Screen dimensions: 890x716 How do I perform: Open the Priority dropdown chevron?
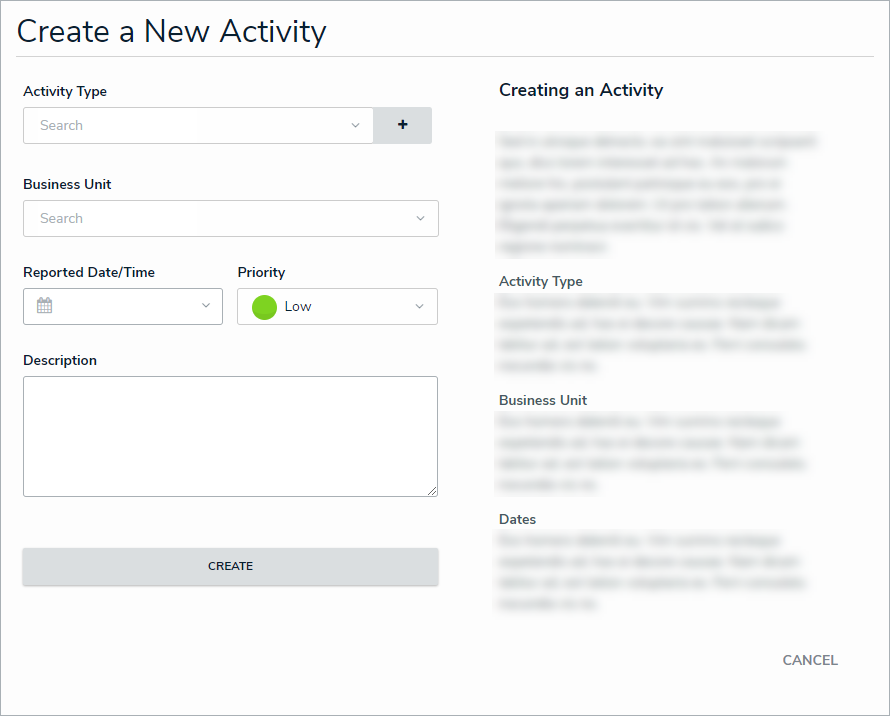(420, 307)
